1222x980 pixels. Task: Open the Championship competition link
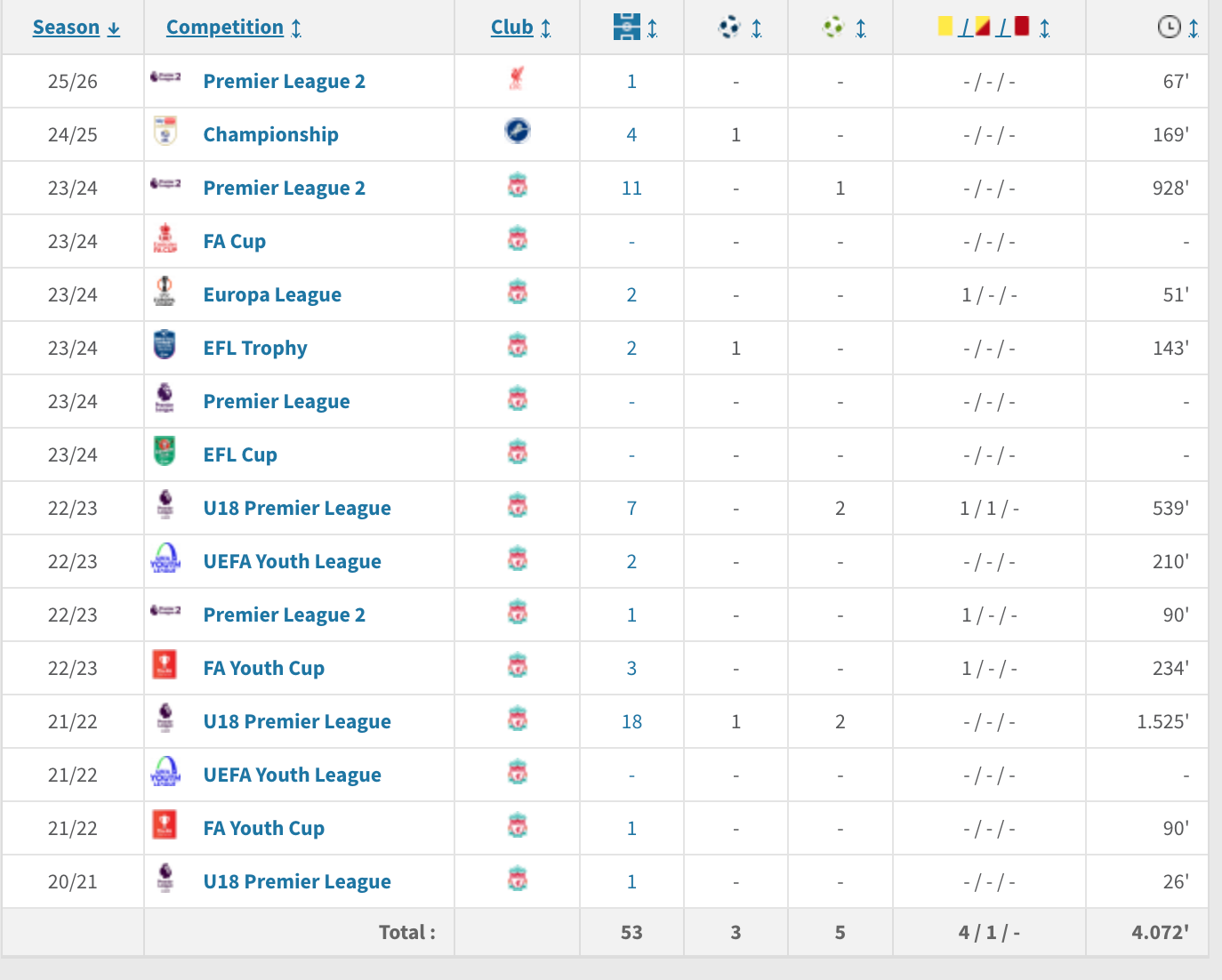click(x=270, y=134)
